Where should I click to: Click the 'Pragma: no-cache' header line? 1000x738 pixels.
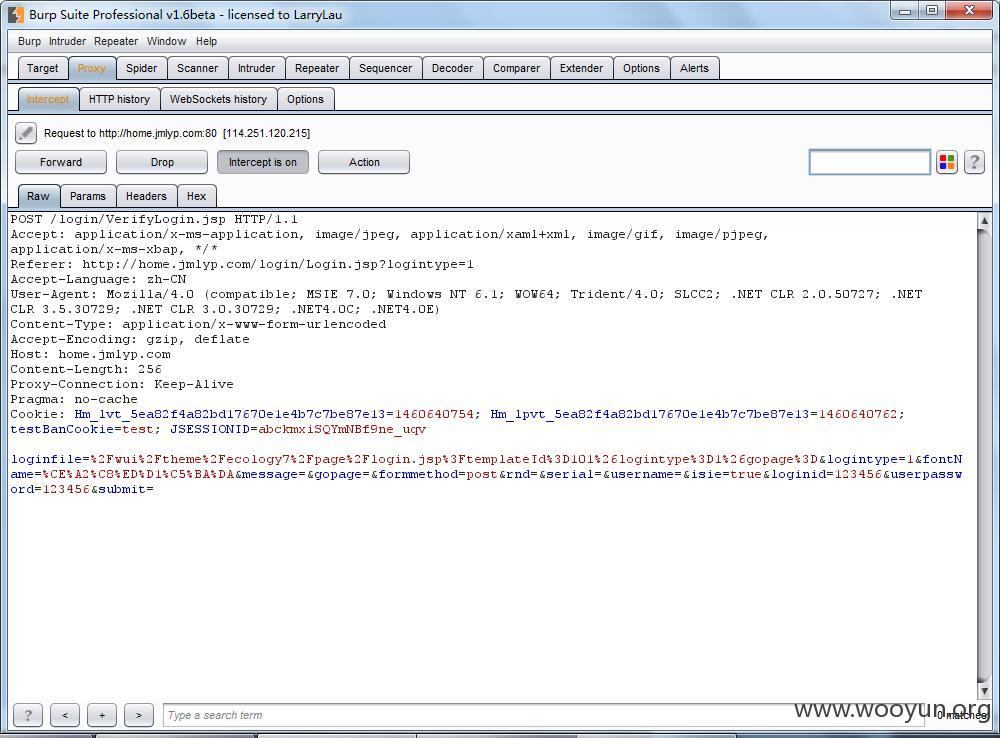[74, 399]
